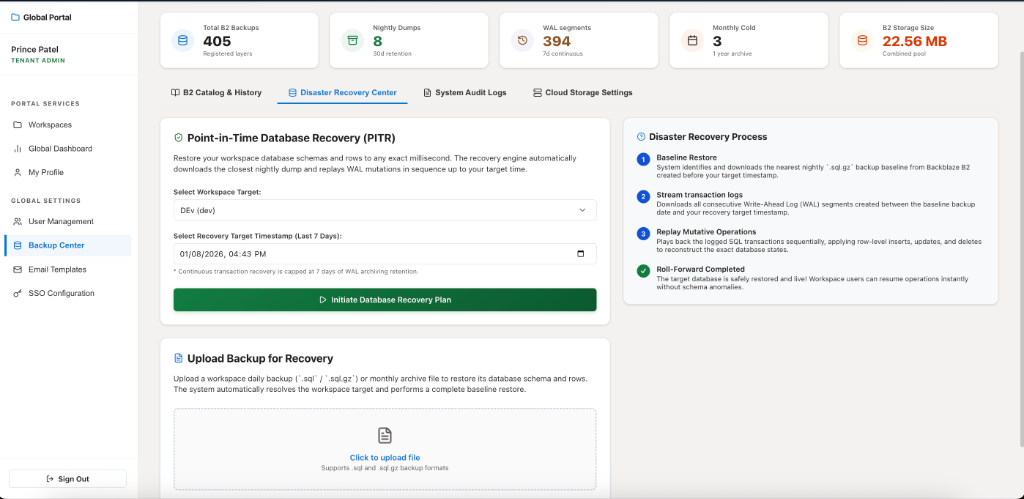The image size is (1024, 499).
Task: Click the SSO Configuration key icon
Action: 18,294
